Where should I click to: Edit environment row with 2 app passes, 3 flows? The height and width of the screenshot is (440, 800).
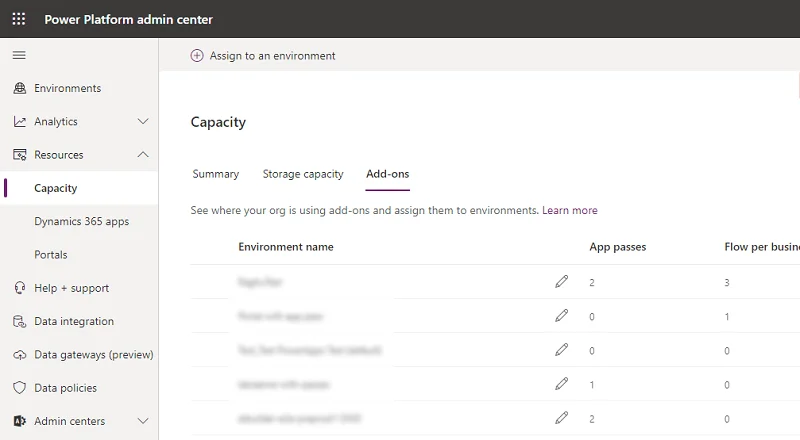[x=561, y=282]
